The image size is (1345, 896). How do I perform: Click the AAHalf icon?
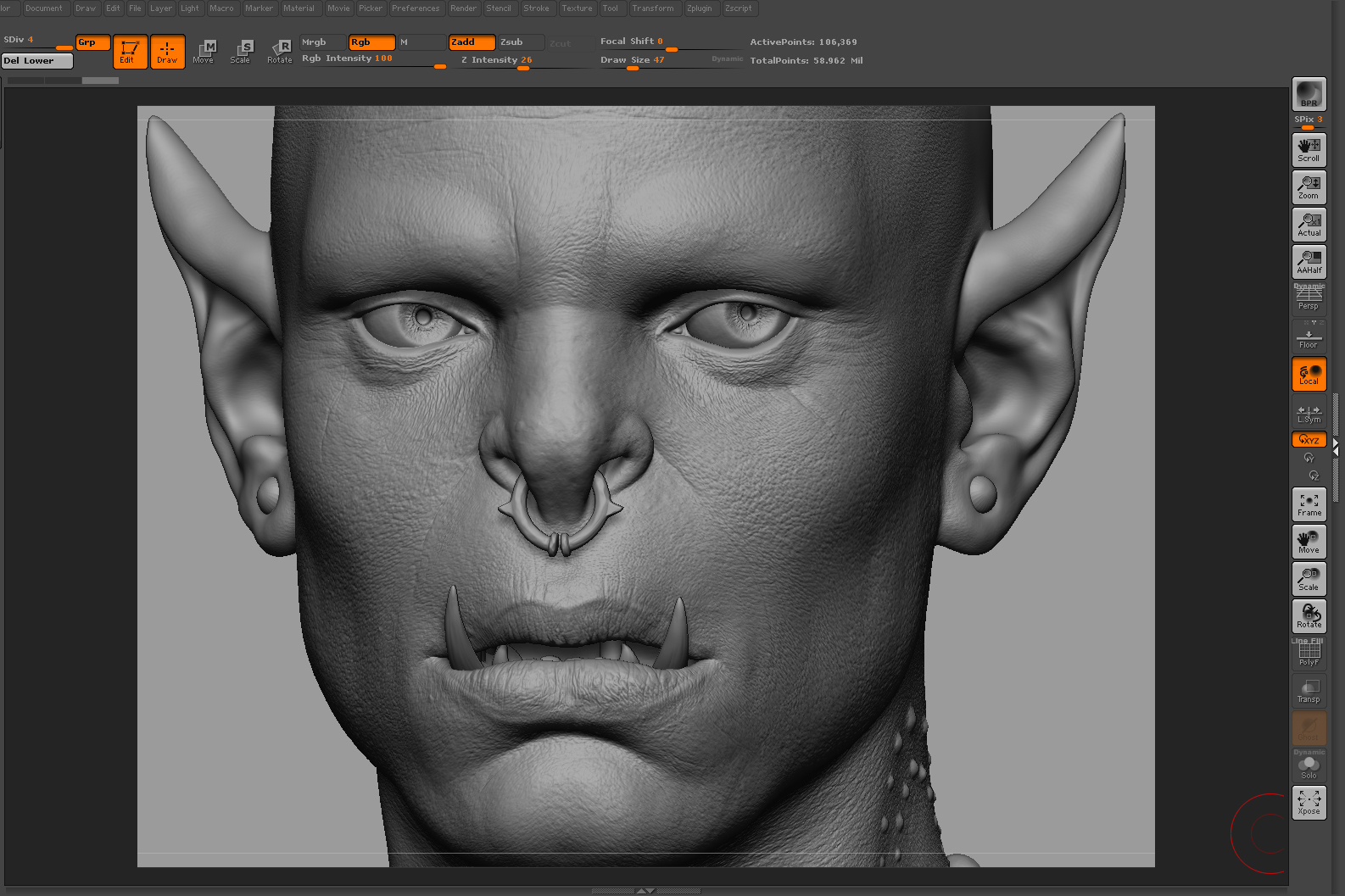pos(1309,262)
